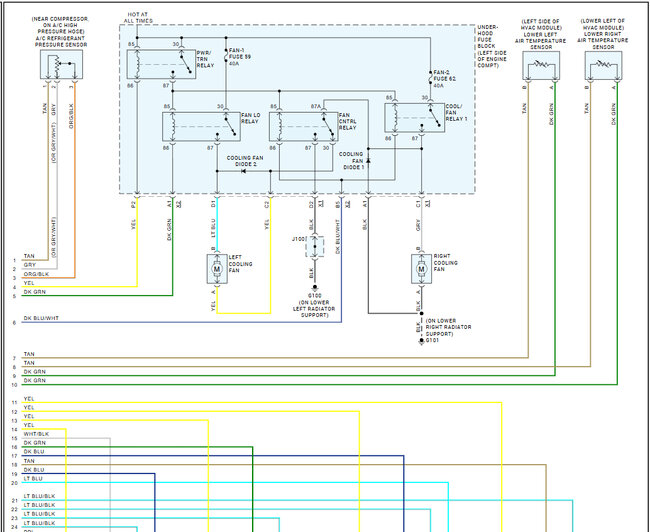Select wire 7 'TAN' label at left edge

[x=29, y=354]
